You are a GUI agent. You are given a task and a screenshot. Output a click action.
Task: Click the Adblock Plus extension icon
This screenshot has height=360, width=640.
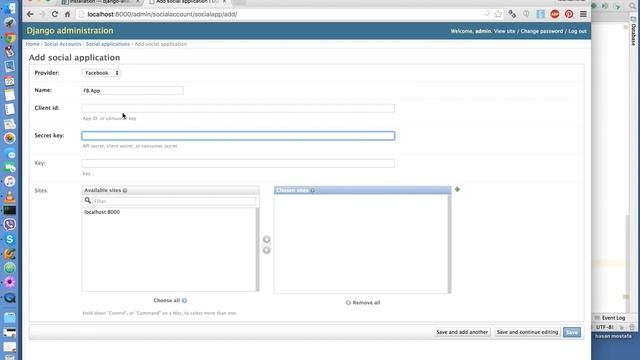pyautogui.click(x=555, y=14)
